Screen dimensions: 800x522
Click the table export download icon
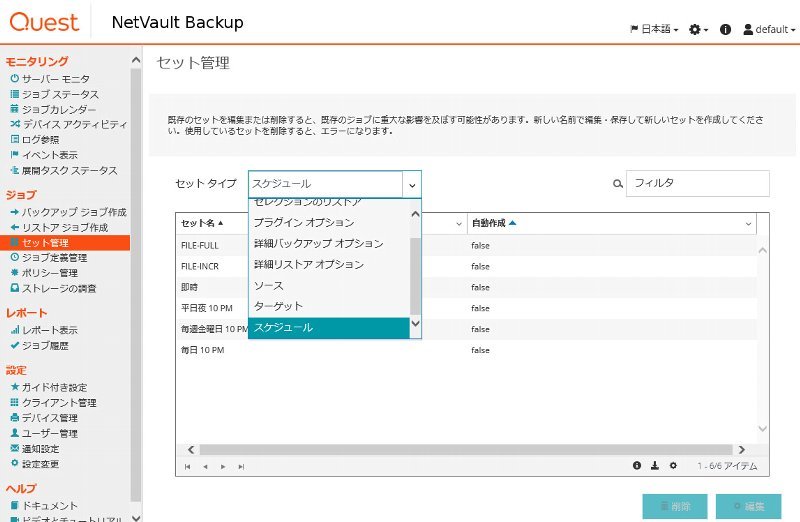tap(655, 465)
